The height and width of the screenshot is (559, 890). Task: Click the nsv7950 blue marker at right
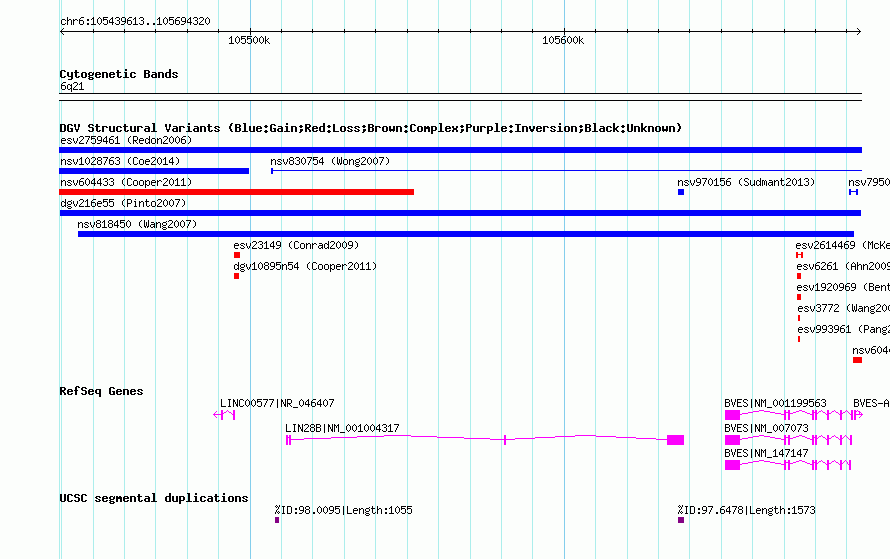coord(853,192)
